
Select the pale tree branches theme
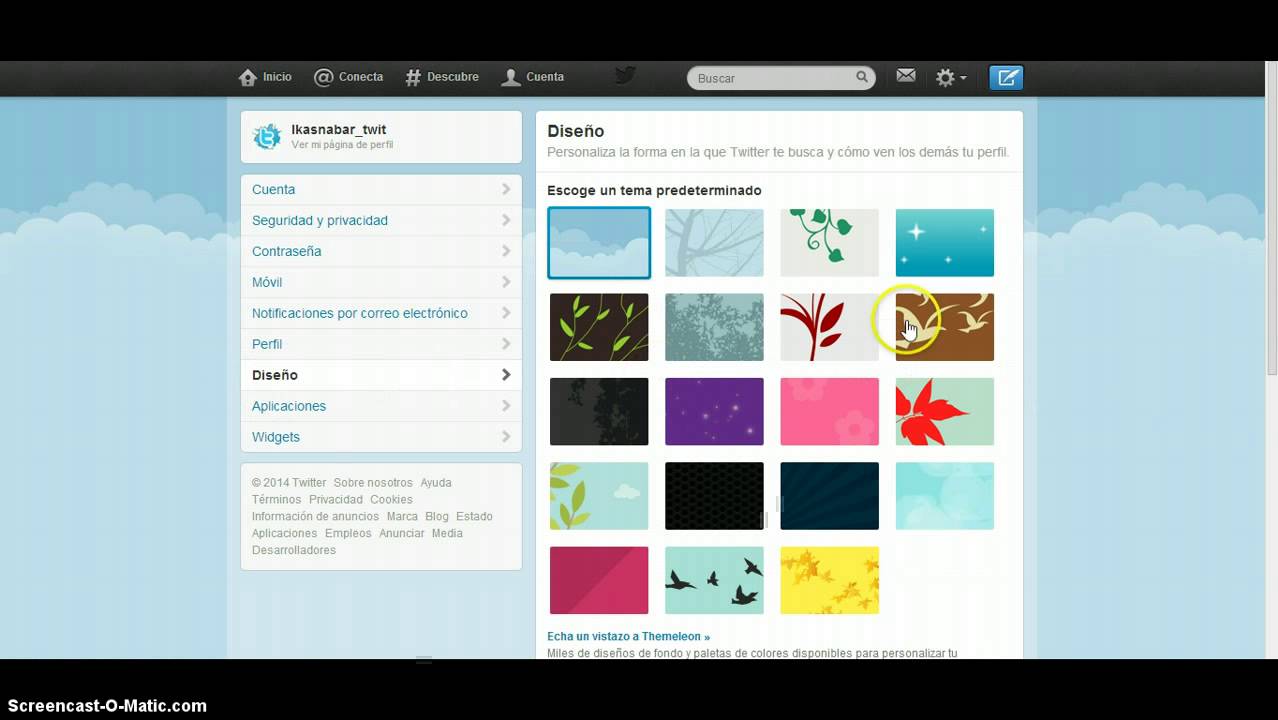pos(714,243)
